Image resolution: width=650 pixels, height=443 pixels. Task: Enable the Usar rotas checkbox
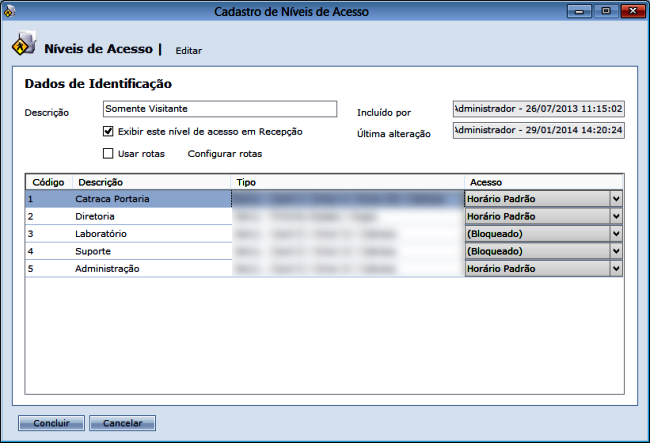pyautogui.click(x=109, y=154)
